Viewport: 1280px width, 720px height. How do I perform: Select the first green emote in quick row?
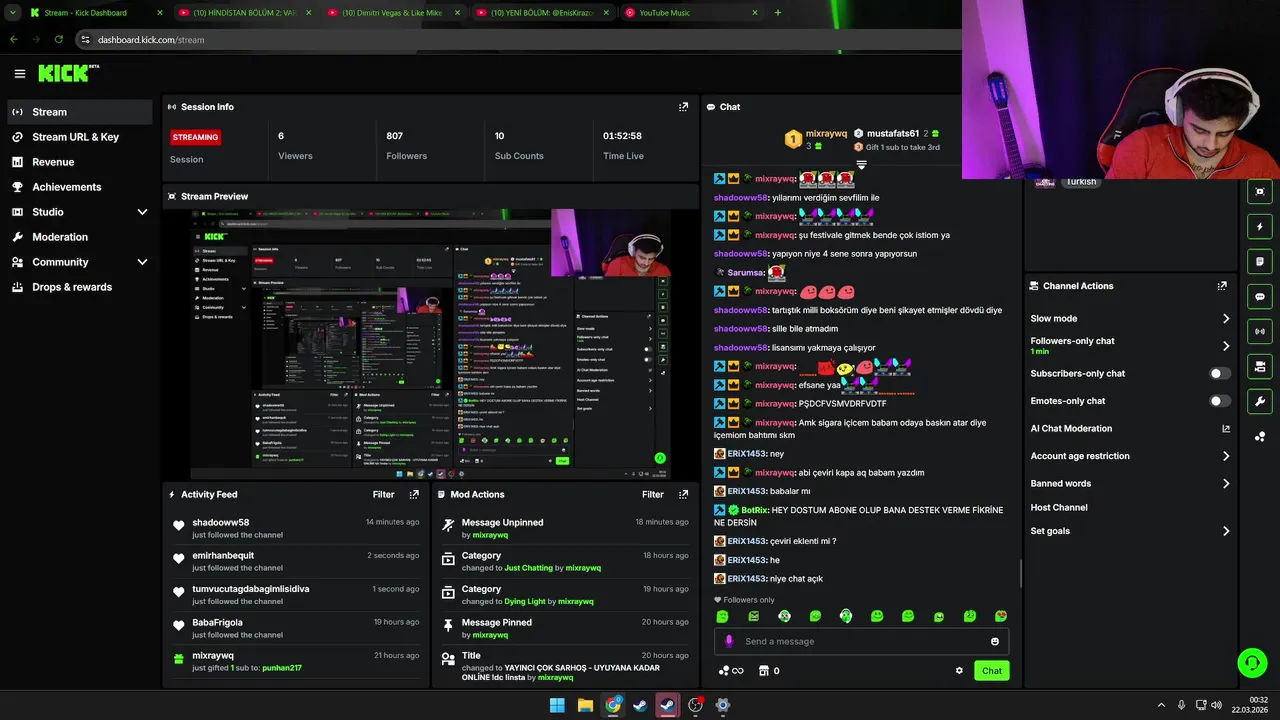pos(723,617)
